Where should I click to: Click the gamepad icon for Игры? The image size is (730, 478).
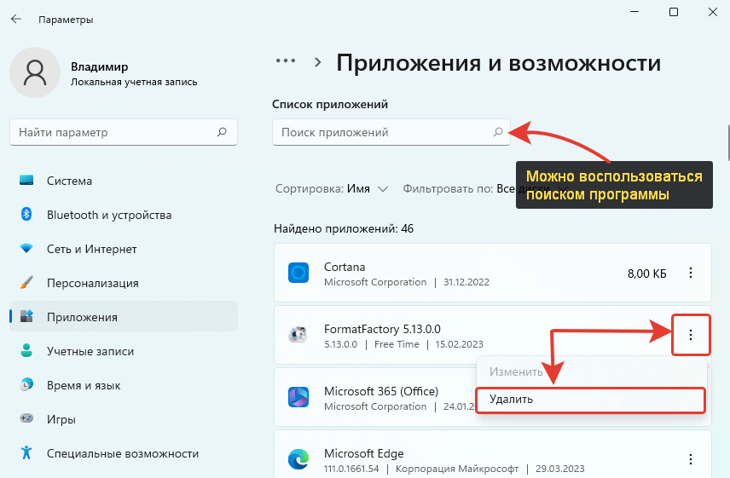coord(27,418)
